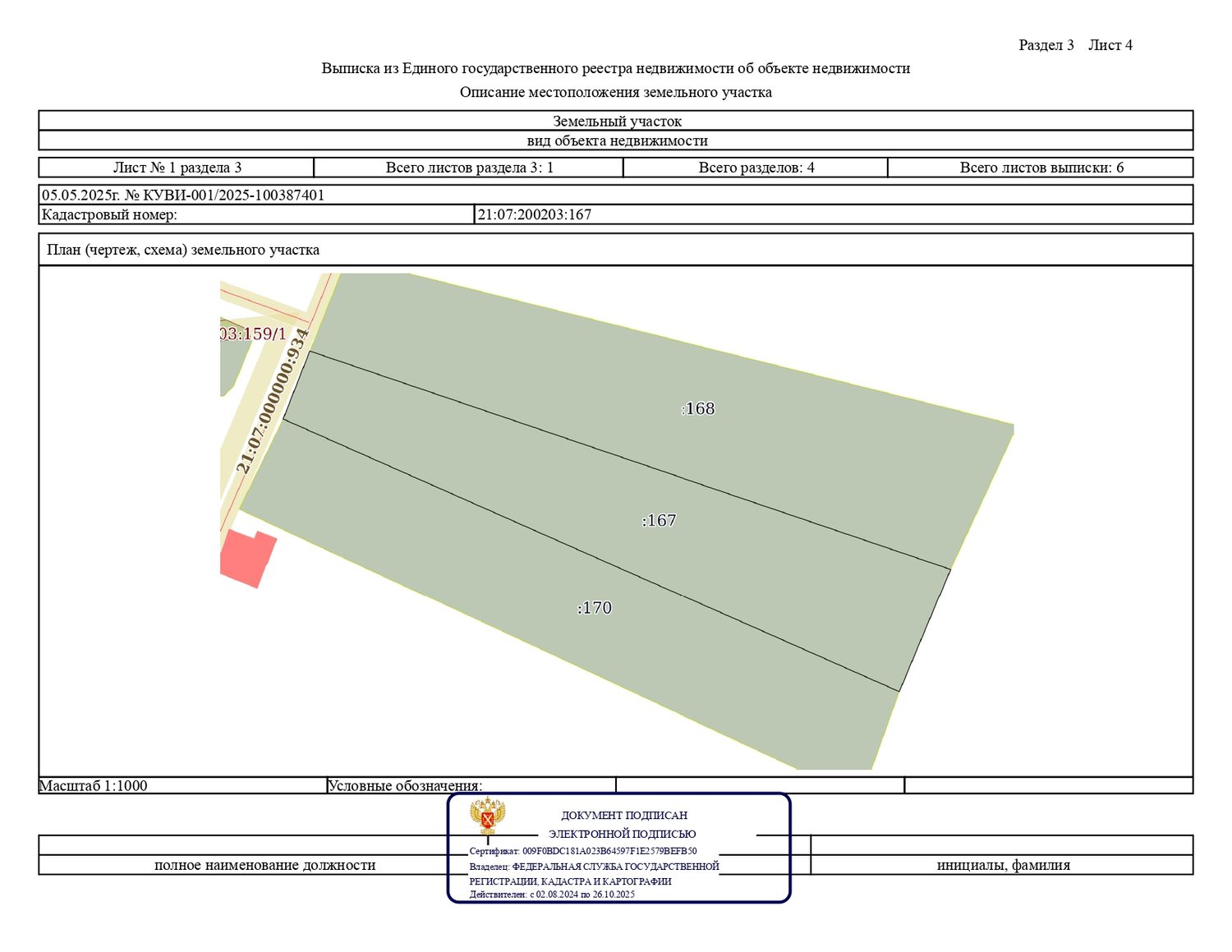Click 'Описание местоположения земельного участка' subtitle
This screenshot has width=1232, height=952.
click(x=616, y=92)
